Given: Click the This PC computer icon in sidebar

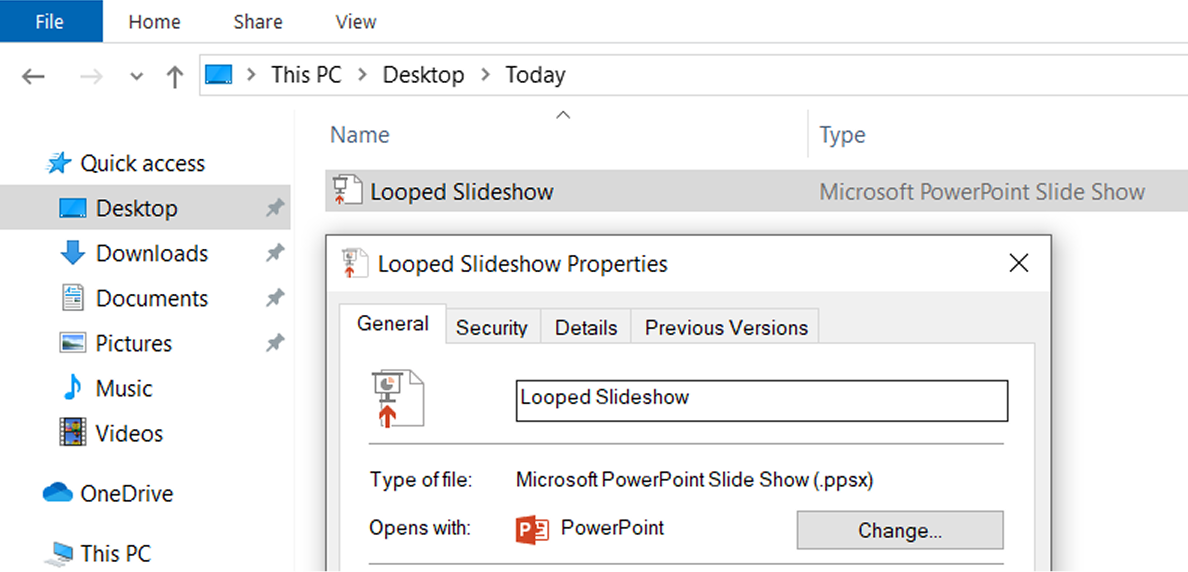Looking at the screenshot, I should coord(58,553).
